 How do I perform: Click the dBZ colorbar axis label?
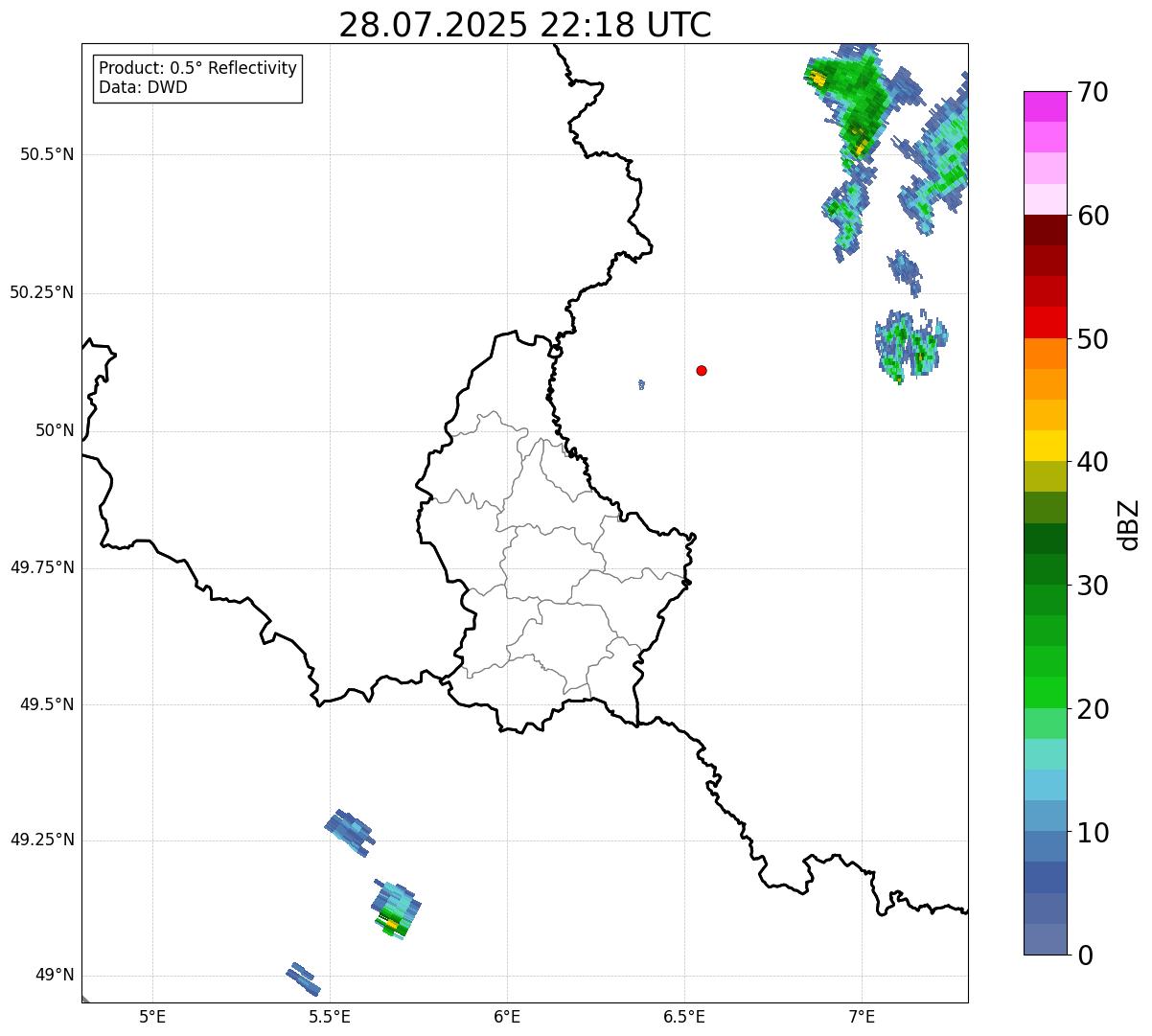coord(1130,524)
